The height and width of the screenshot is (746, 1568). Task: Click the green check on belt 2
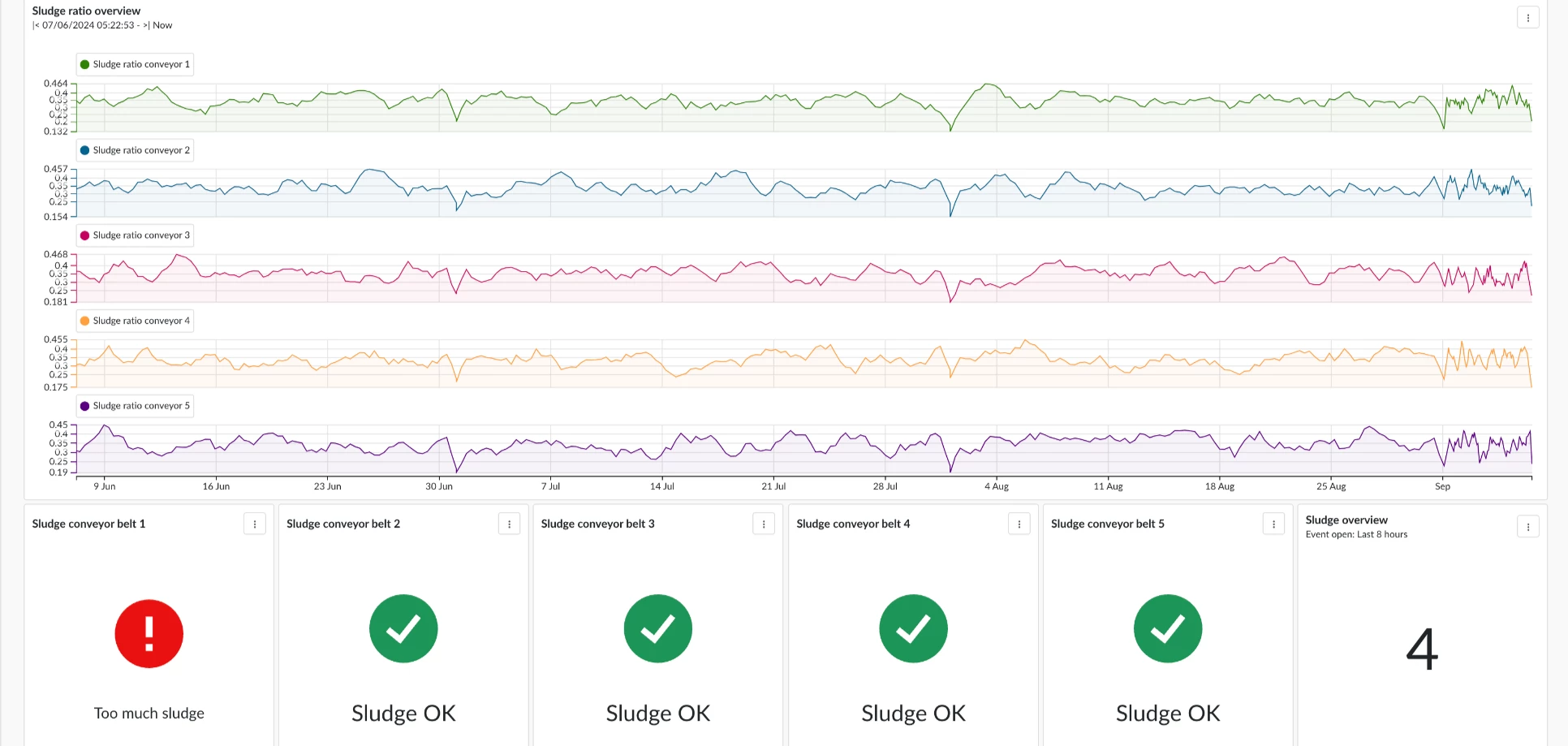click(403, 629)
